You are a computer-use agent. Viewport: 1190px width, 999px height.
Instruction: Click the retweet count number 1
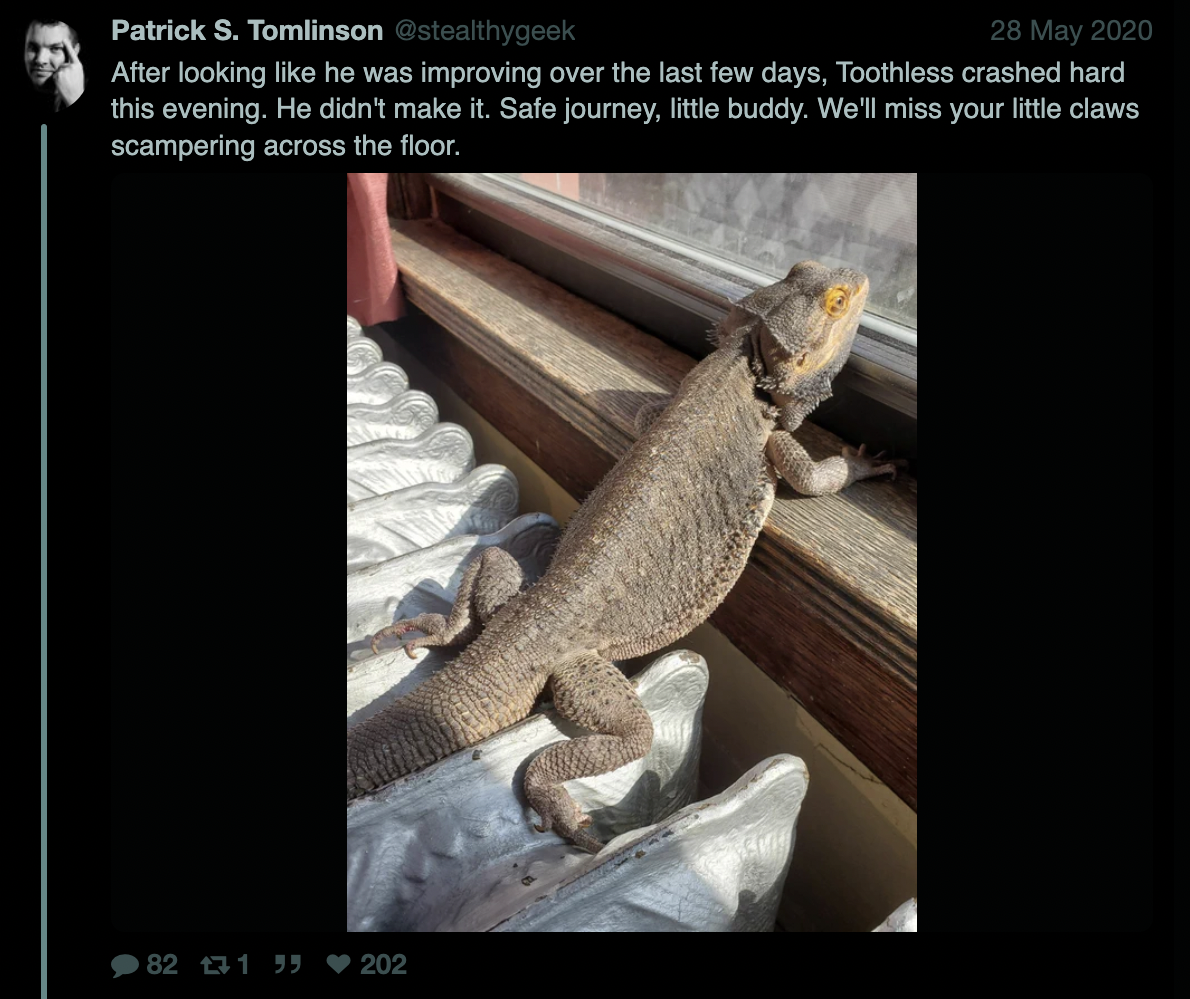tap(243, 965)
